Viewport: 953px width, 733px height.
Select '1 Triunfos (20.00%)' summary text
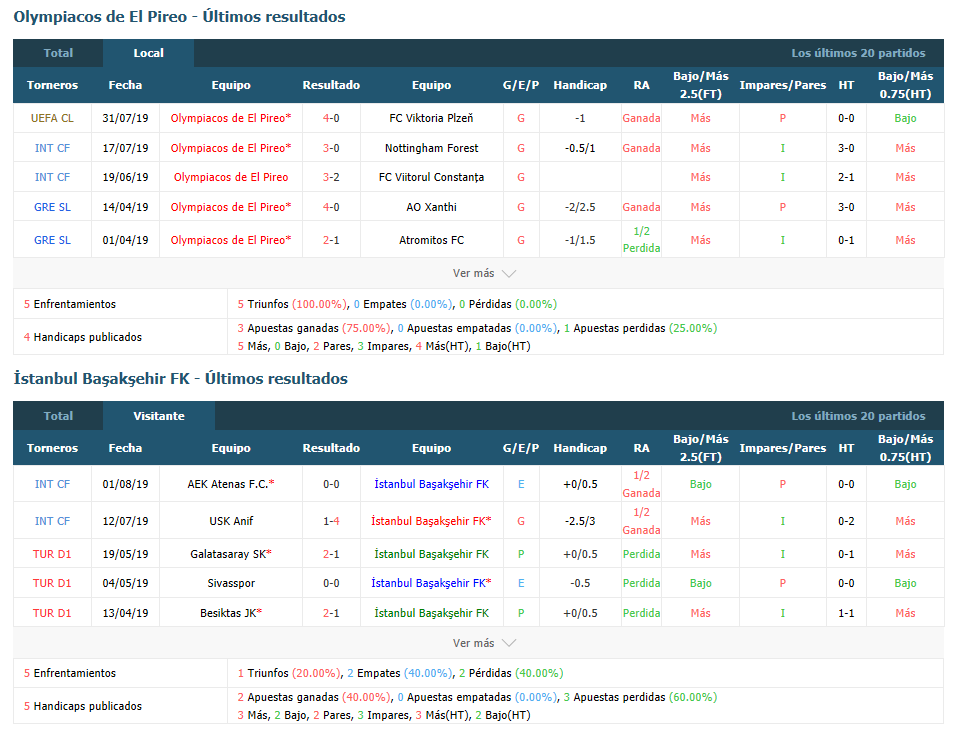(x=289, y=673)
